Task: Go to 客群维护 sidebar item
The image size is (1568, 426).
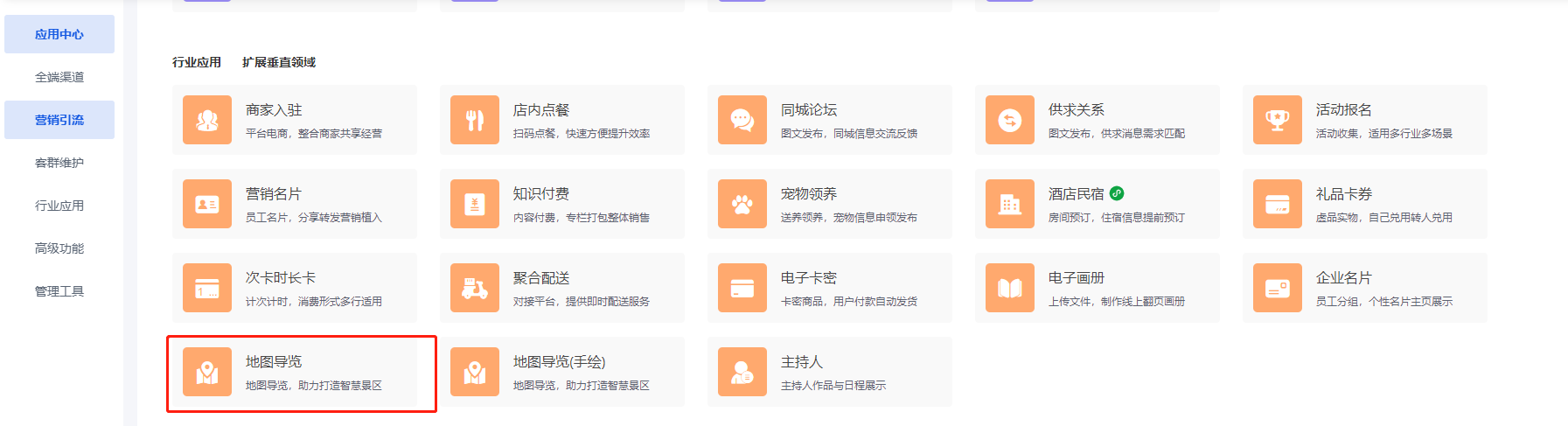Action: [x=59, y=163]
